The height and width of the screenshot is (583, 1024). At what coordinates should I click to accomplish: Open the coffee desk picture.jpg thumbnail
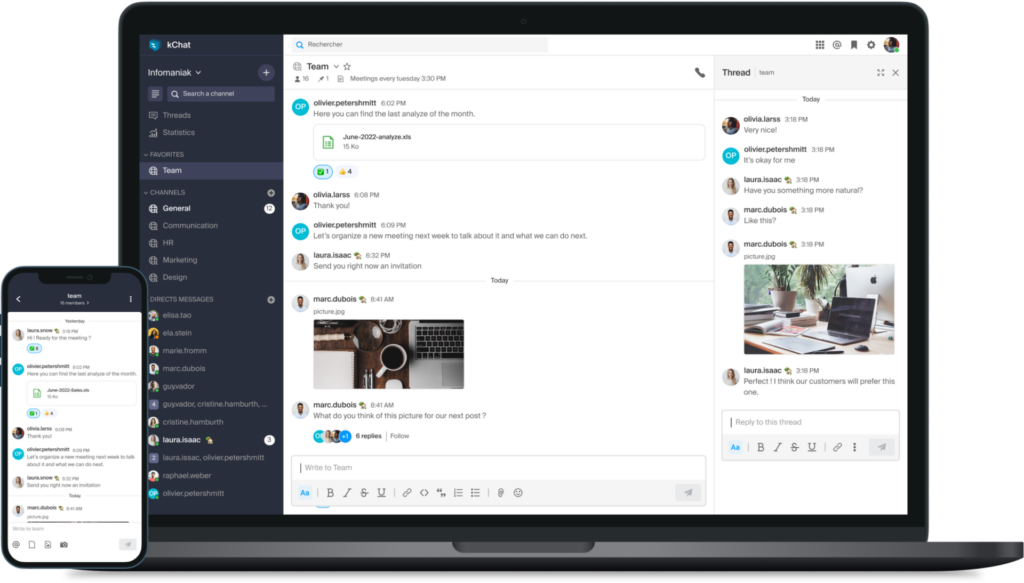[388, 354]
